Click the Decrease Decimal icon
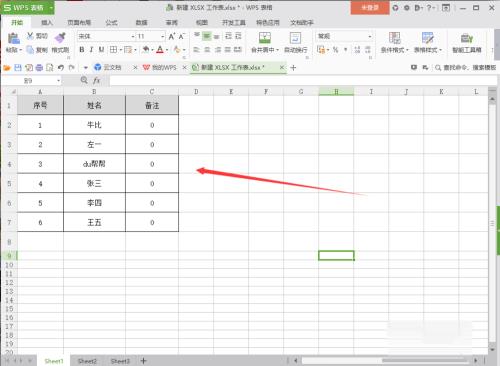Viewport: 500px width, 366px height. click(x=368, y=50)
